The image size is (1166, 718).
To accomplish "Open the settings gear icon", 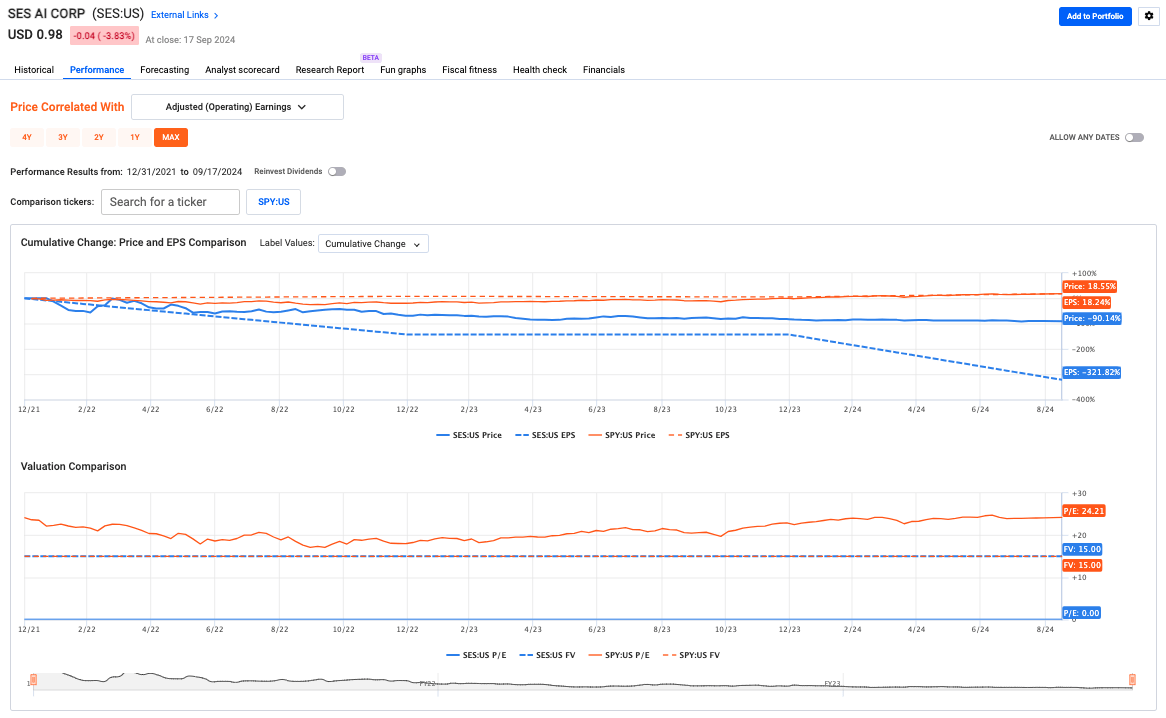I will click(x=1148, y=16).
